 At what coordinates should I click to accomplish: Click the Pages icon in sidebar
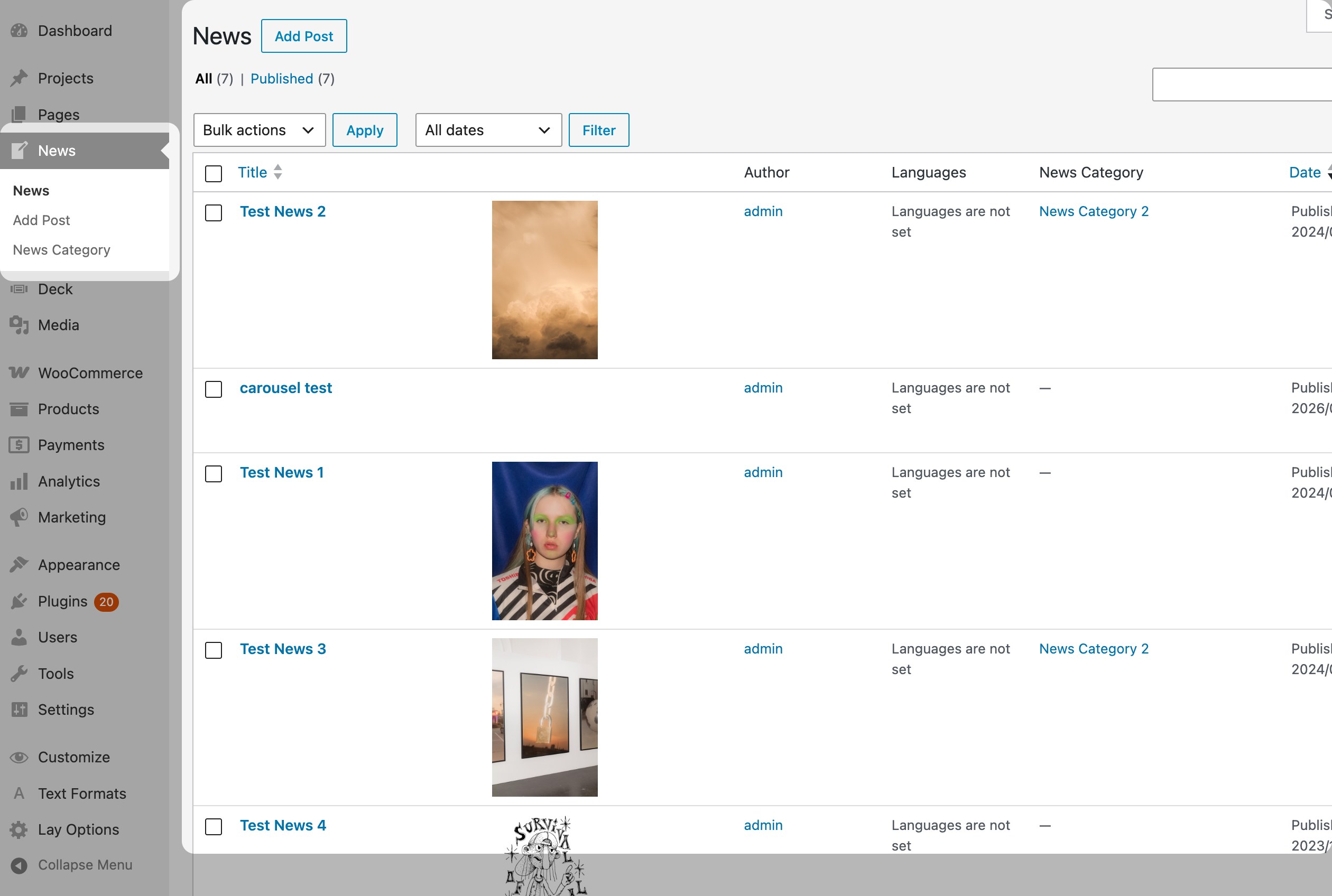point(19,114)
